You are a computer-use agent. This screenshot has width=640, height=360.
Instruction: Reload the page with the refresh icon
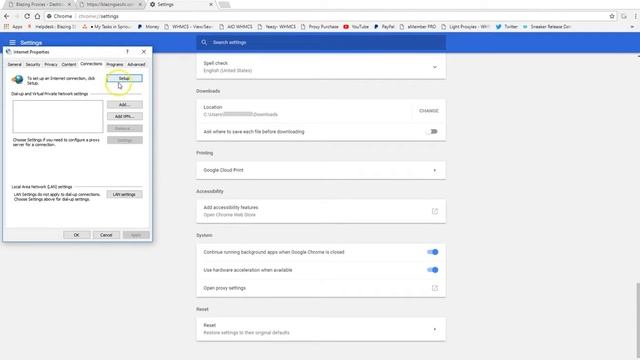pos(27,16)
